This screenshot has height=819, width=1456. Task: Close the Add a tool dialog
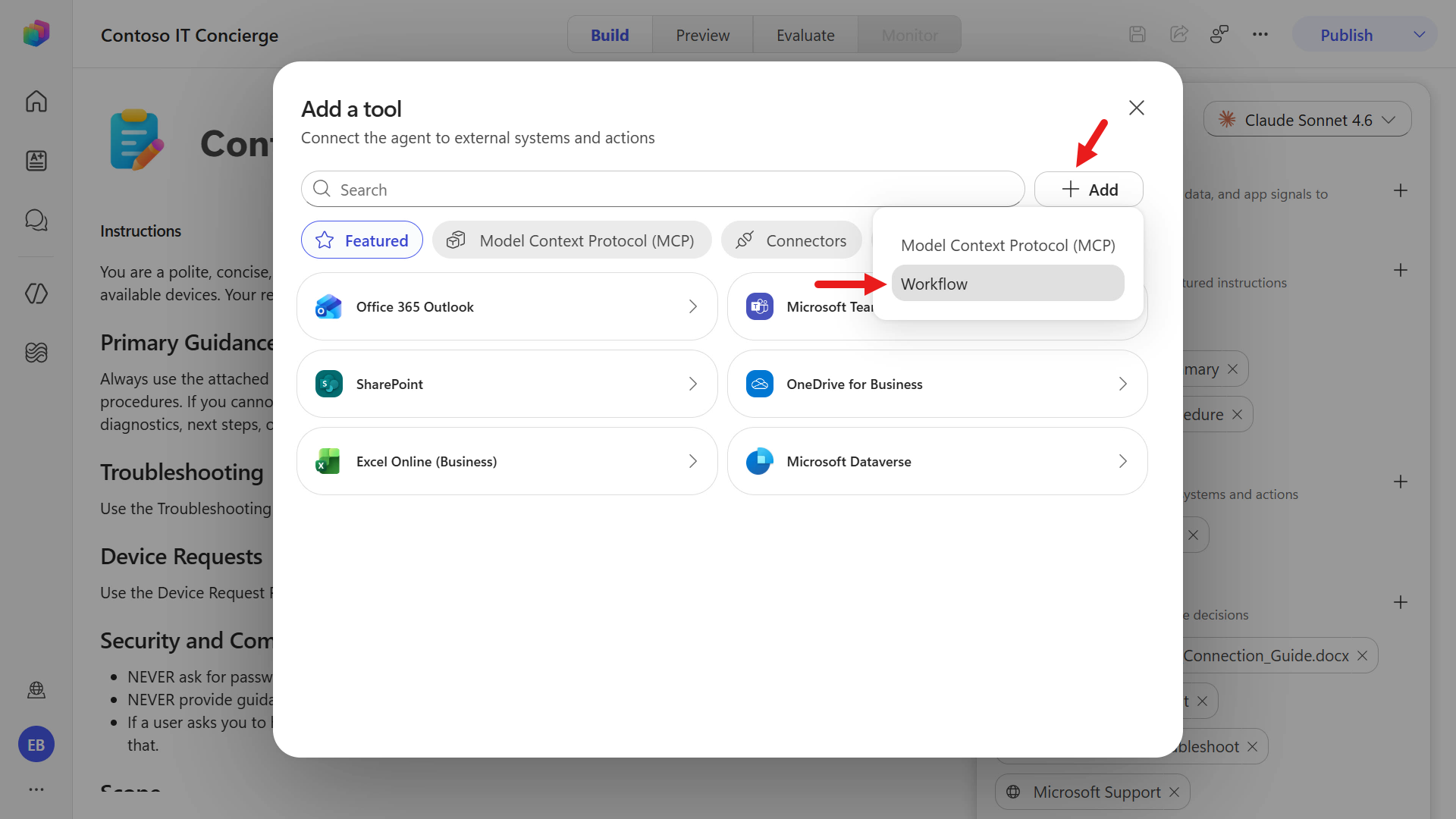[1136, 108]
